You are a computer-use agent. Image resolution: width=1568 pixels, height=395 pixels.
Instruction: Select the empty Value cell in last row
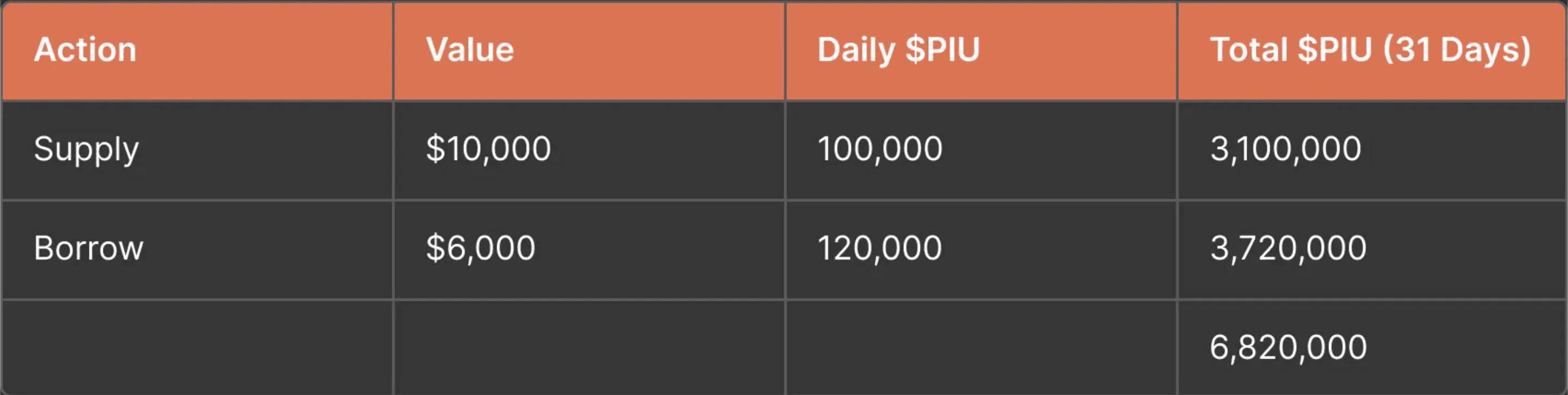tap(589, 347)
